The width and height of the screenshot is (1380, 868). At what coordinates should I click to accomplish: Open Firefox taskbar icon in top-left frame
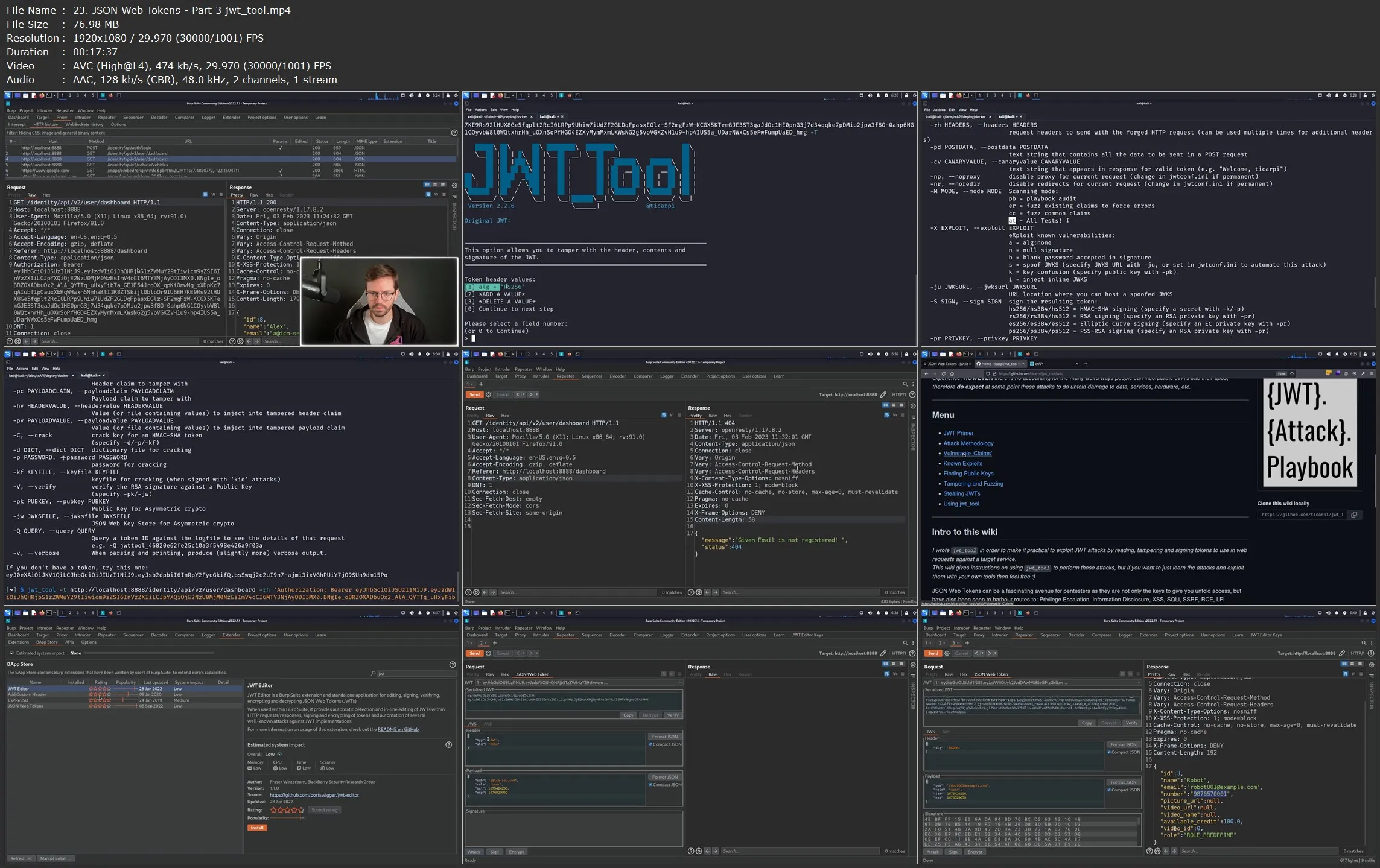pyautogui.click(x=42, y=95)
